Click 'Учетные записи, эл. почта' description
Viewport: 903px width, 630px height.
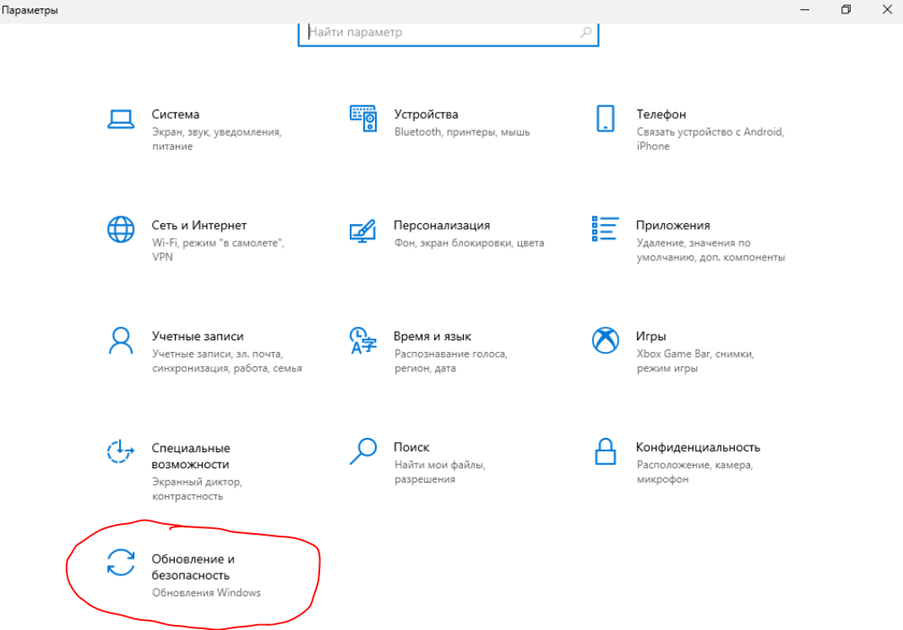(x=227, y=361)
